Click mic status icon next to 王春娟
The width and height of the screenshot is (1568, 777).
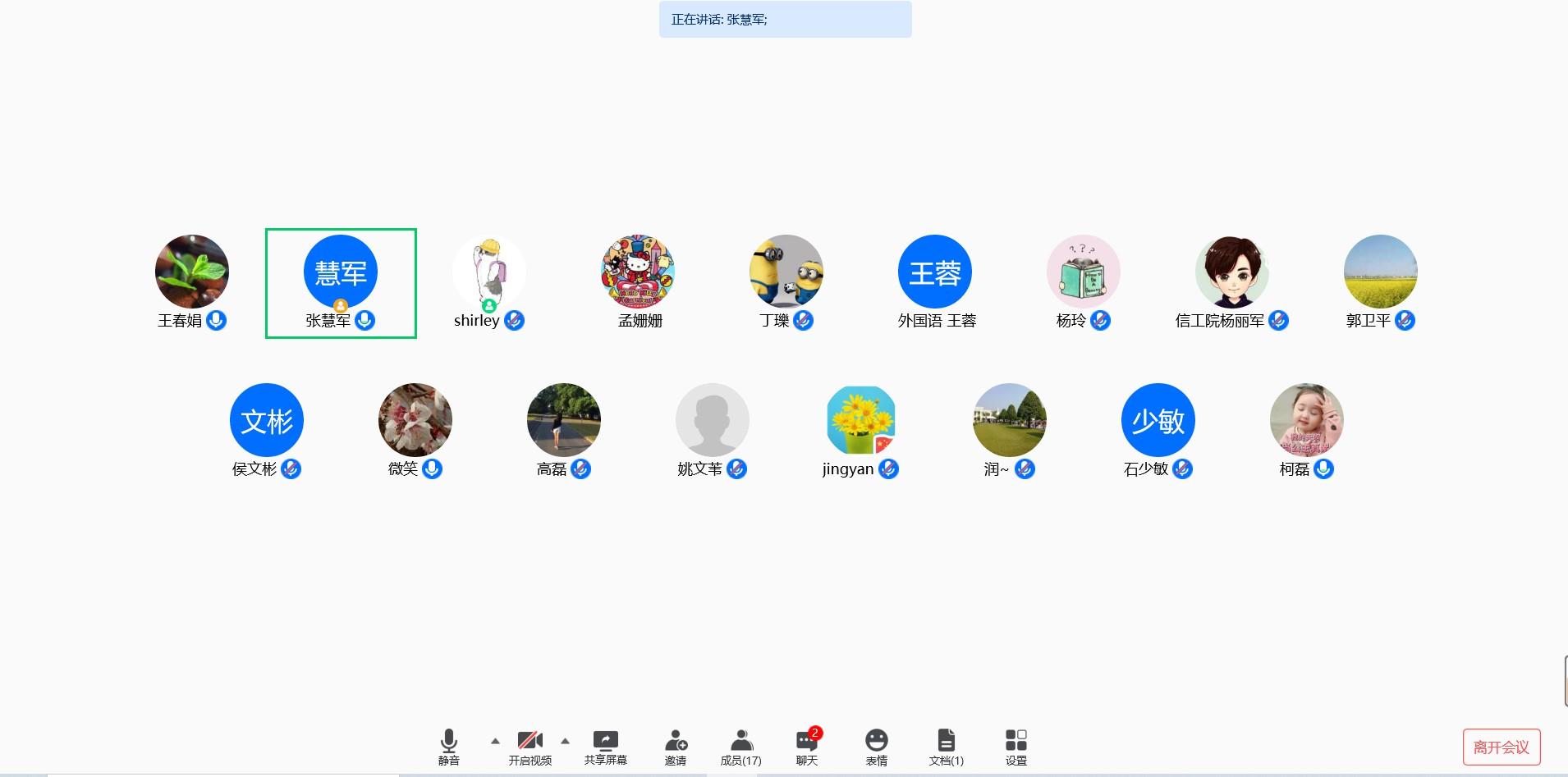pyautogui.click(x=217, y=320)
